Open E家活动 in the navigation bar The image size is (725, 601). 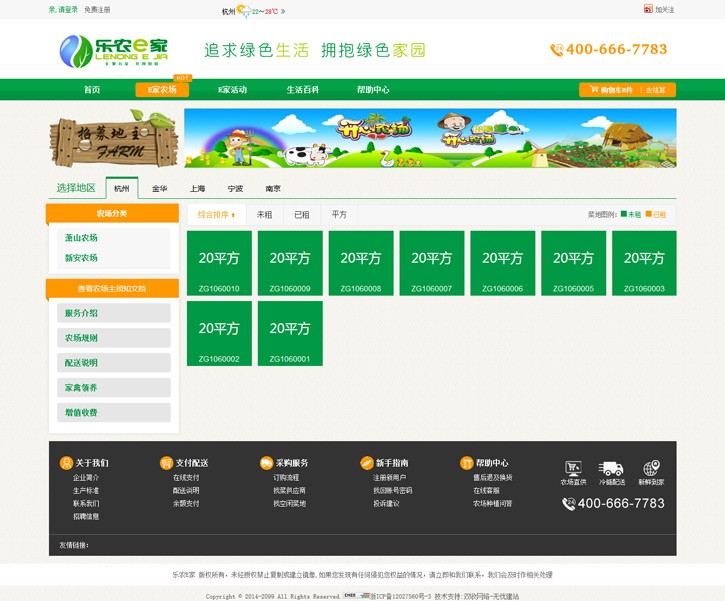[x=232, y=90]
